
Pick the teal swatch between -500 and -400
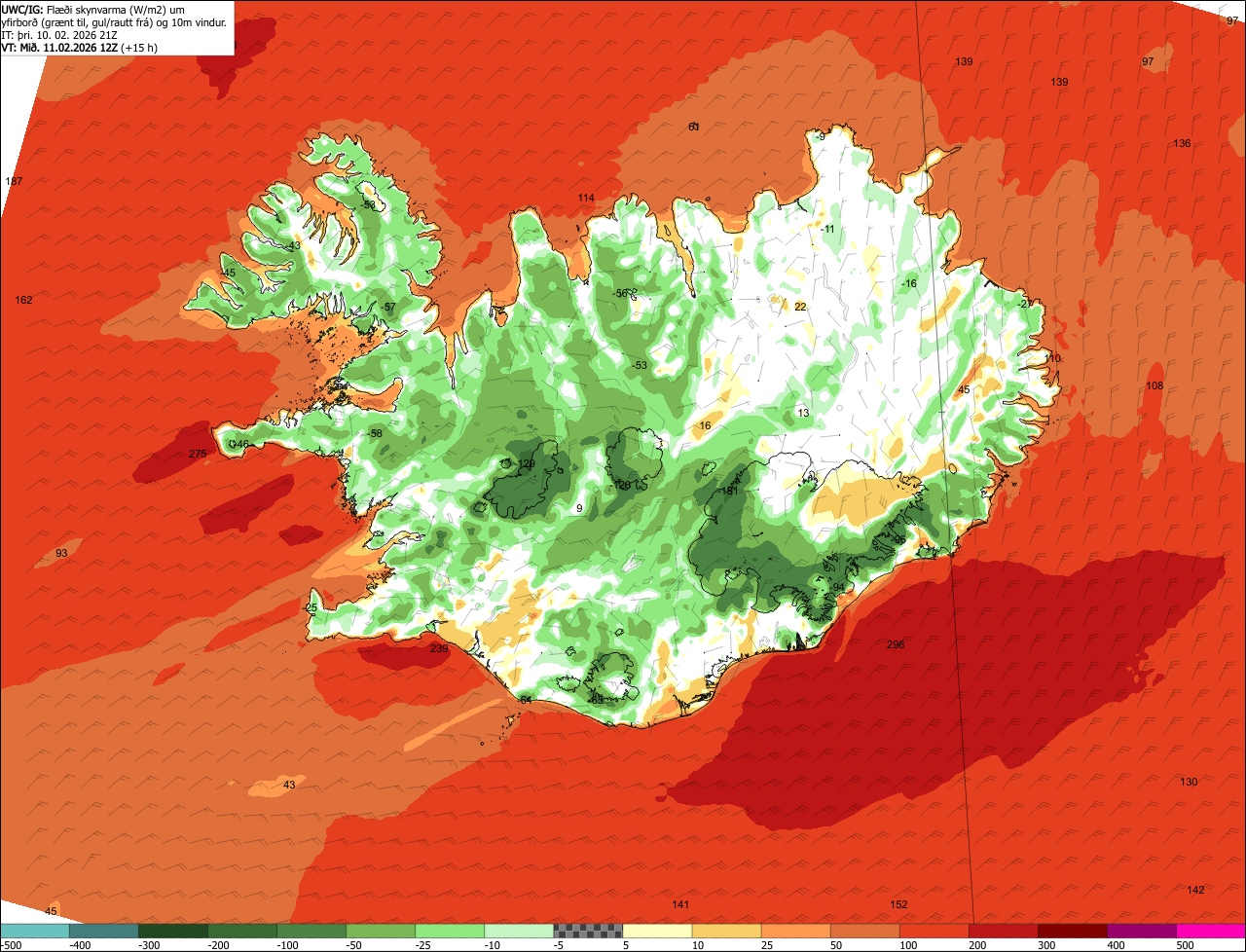(35, 931)
